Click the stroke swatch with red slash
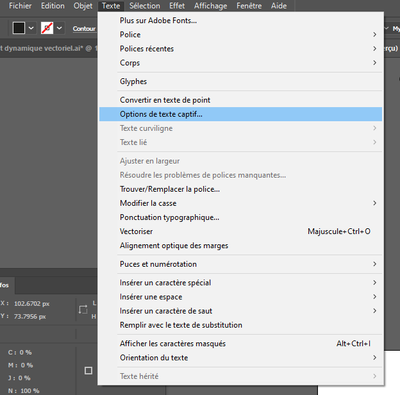Viewport: 400px width, 395px height. [x=47, y=28]
